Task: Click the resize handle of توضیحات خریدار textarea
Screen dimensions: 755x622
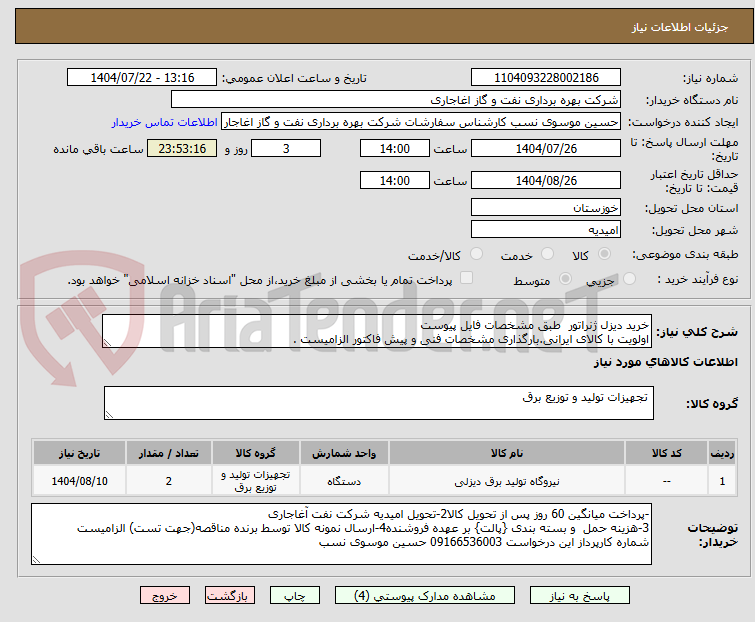Action: [x=36, y=559]
